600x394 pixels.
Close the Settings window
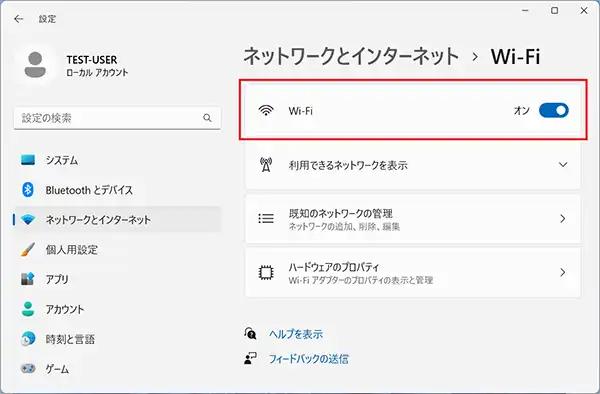tap(584, 11)
